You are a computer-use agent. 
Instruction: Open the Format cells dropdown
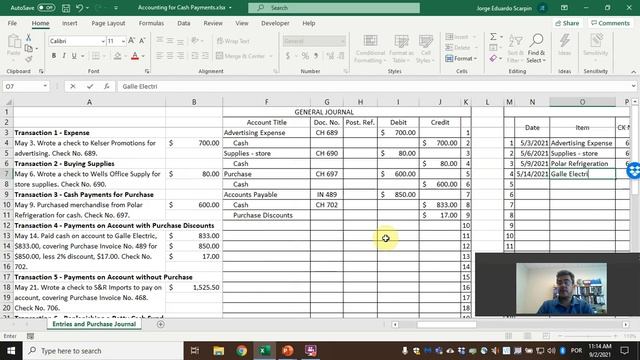(461, 59)
